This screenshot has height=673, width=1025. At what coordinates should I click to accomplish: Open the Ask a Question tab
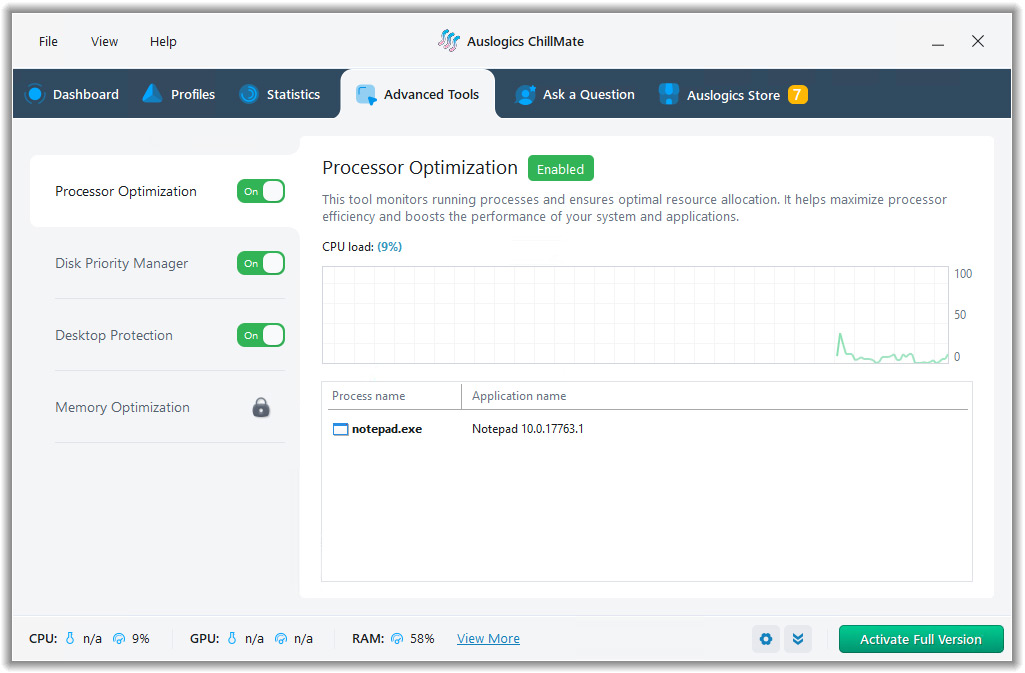pyautogui.click(x=575, y=94)
